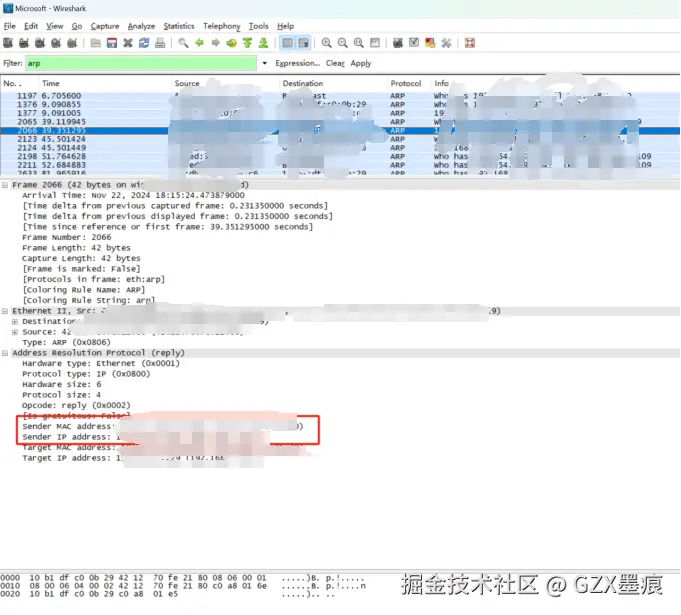Apply the display filter
The width and height of the screenshot is (681, 615).
361,63
